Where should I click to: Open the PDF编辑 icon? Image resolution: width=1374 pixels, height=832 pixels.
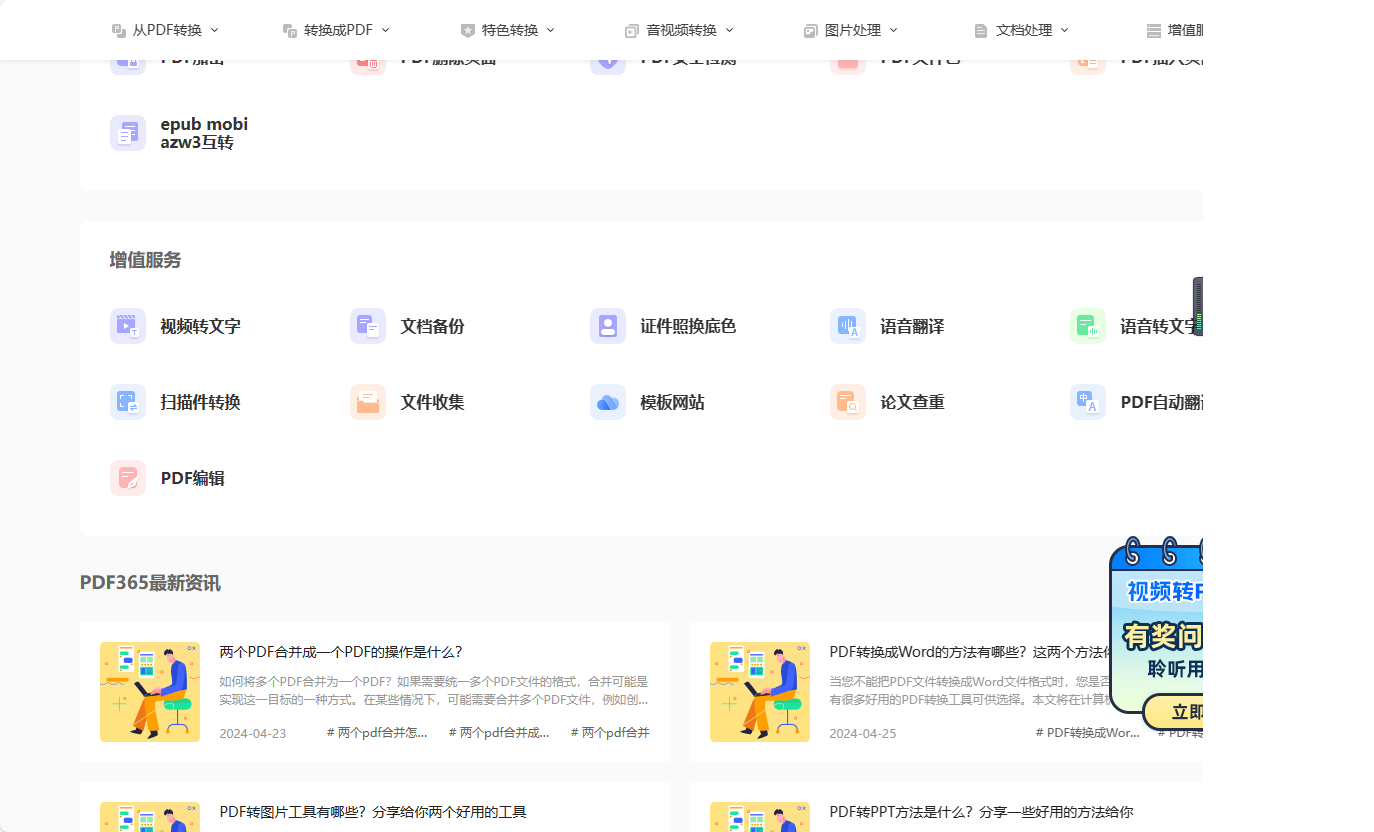tap(128, 478)
